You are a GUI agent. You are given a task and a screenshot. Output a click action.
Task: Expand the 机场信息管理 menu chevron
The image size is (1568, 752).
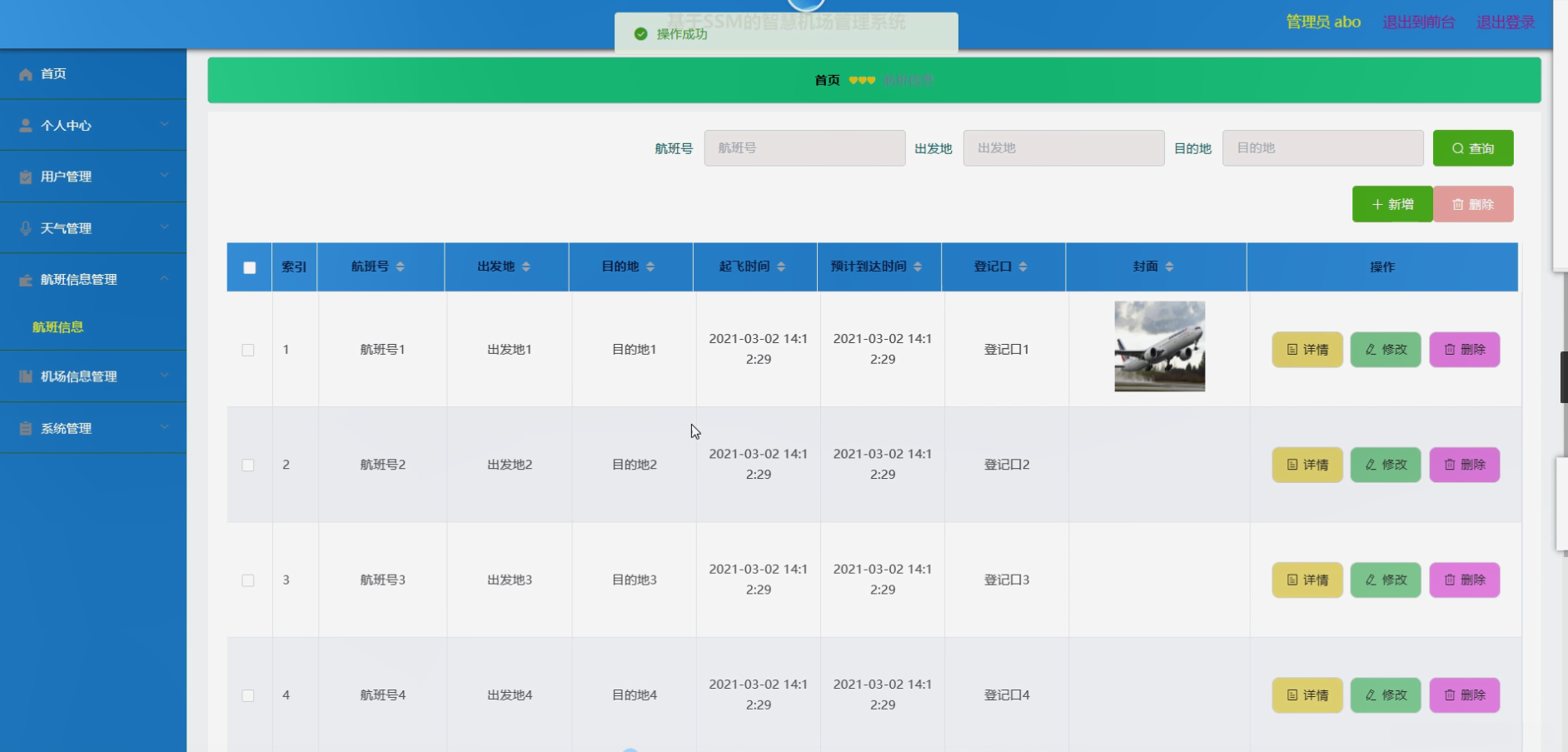165,376
